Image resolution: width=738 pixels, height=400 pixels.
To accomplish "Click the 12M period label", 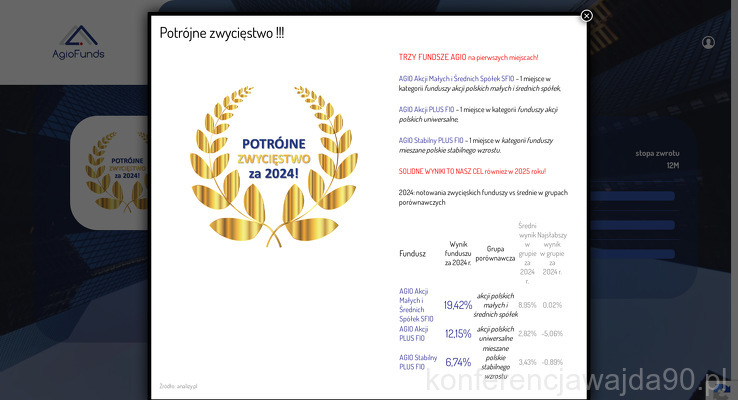I will (673, 165).
